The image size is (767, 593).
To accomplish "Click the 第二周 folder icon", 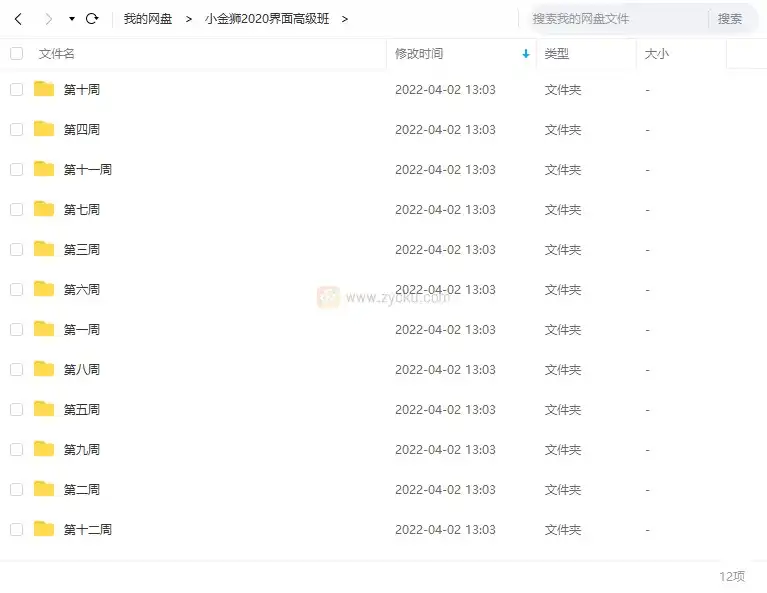I will [44, 489].
